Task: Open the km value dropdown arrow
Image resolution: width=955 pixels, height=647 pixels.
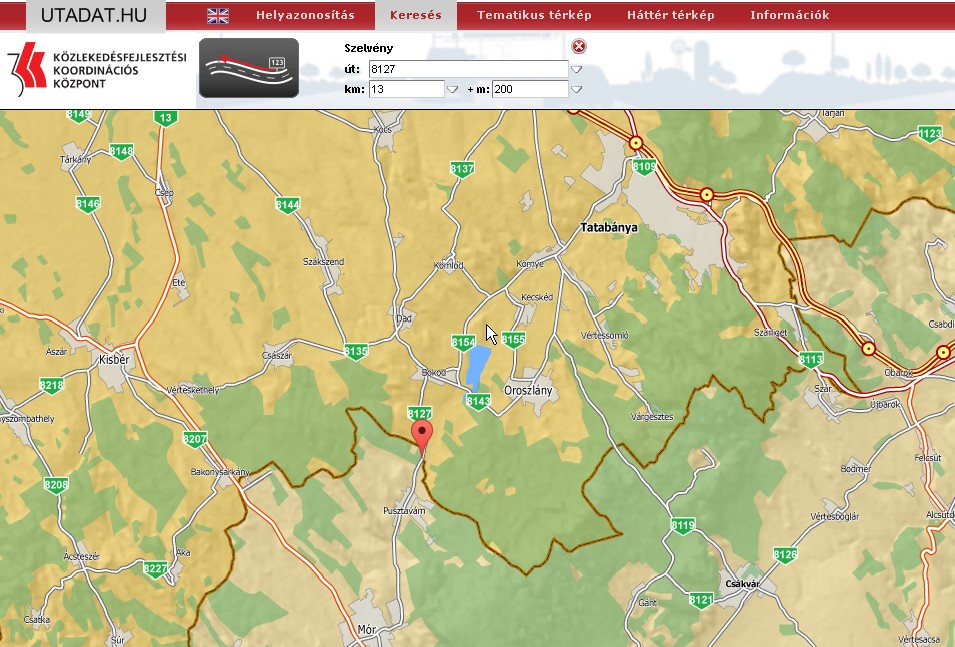Action: [452, 89]
